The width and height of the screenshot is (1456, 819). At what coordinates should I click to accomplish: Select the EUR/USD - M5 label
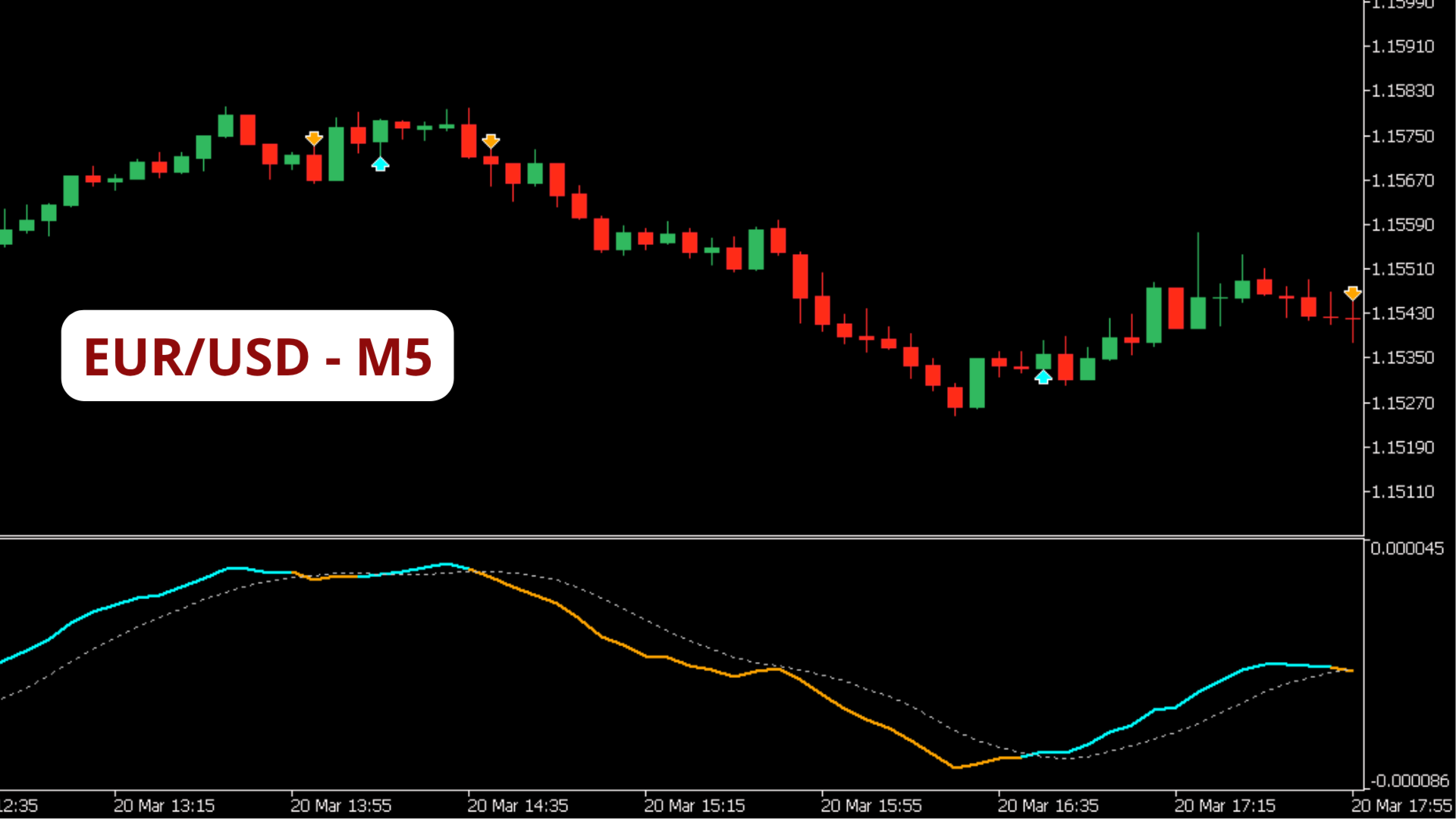point(257,356)
